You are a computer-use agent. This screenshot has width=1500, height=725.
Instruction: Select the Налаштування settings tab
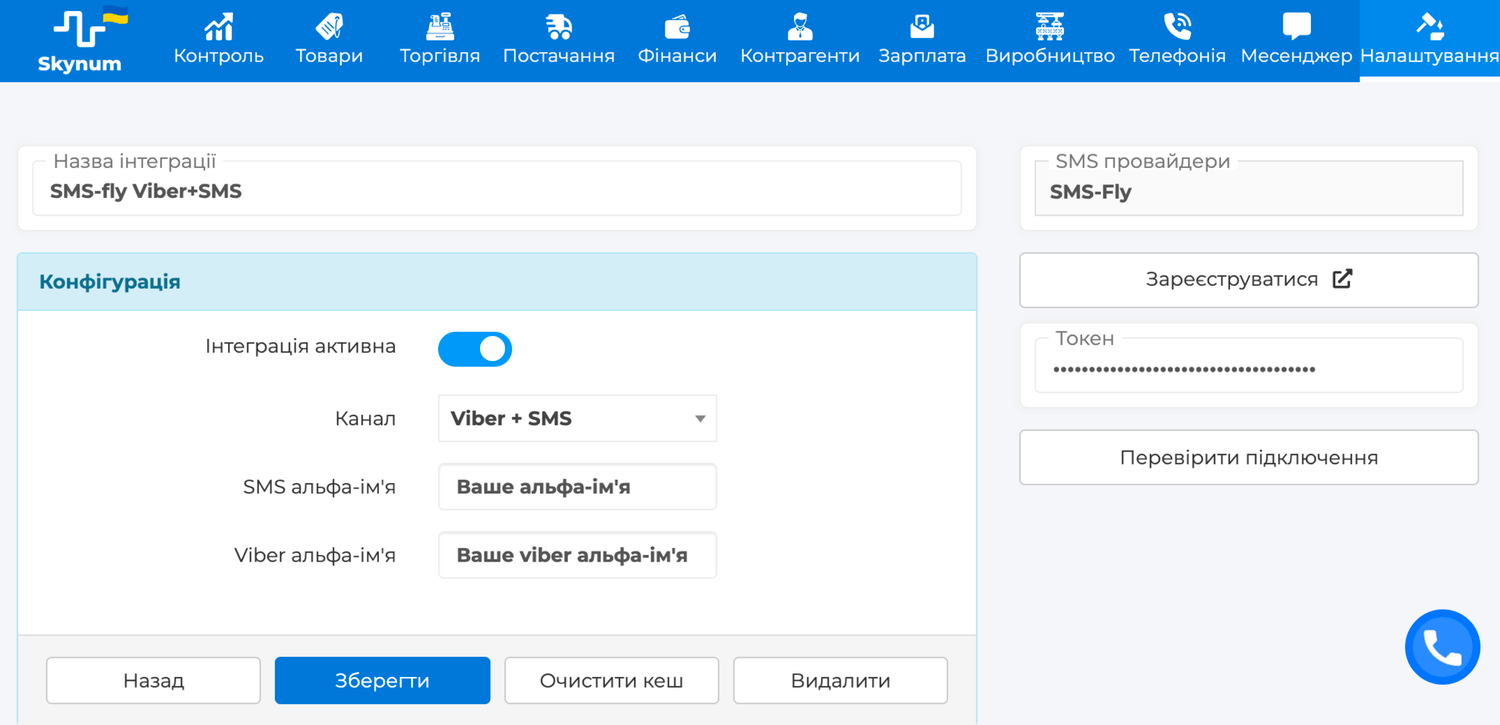click(x=1430, y=40)
